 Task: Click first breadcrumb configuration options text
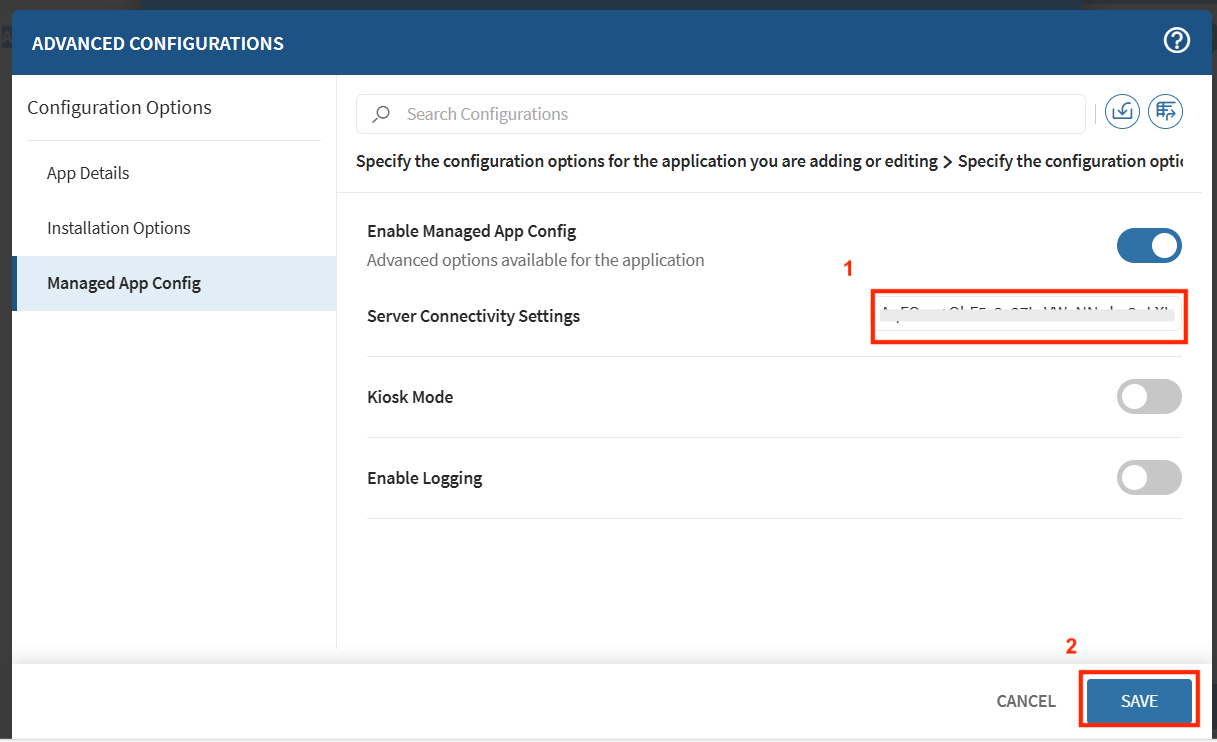646,161
